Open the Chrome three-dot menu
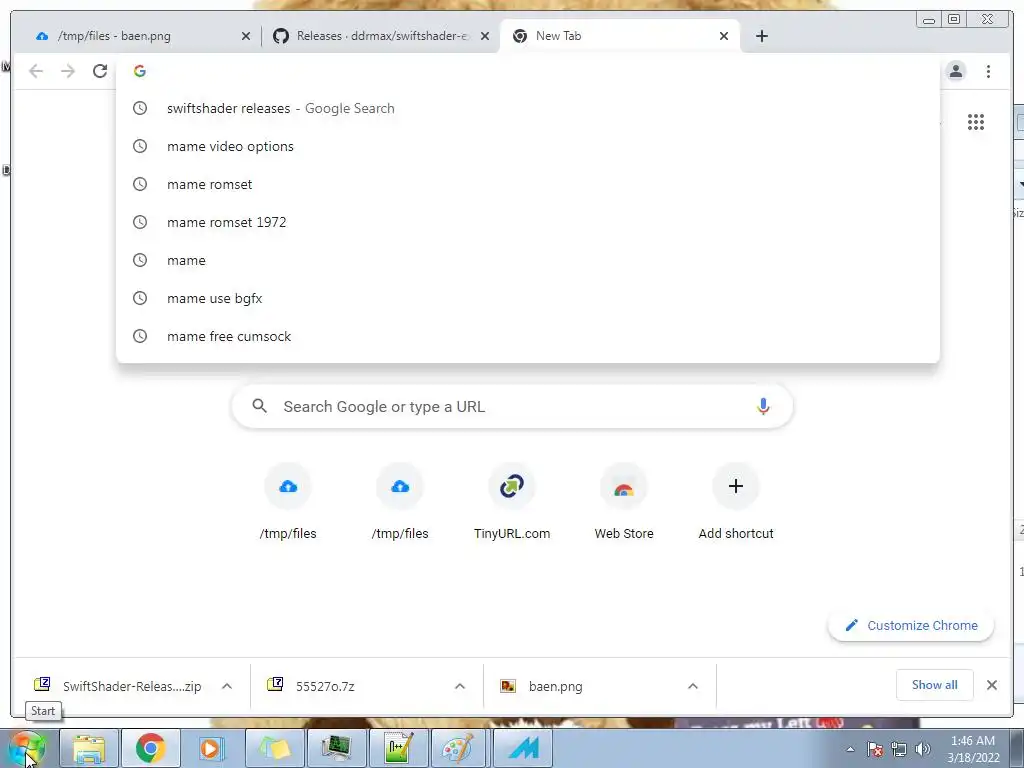This screenshot has width=1024, height=768. (x=988, y=71)
